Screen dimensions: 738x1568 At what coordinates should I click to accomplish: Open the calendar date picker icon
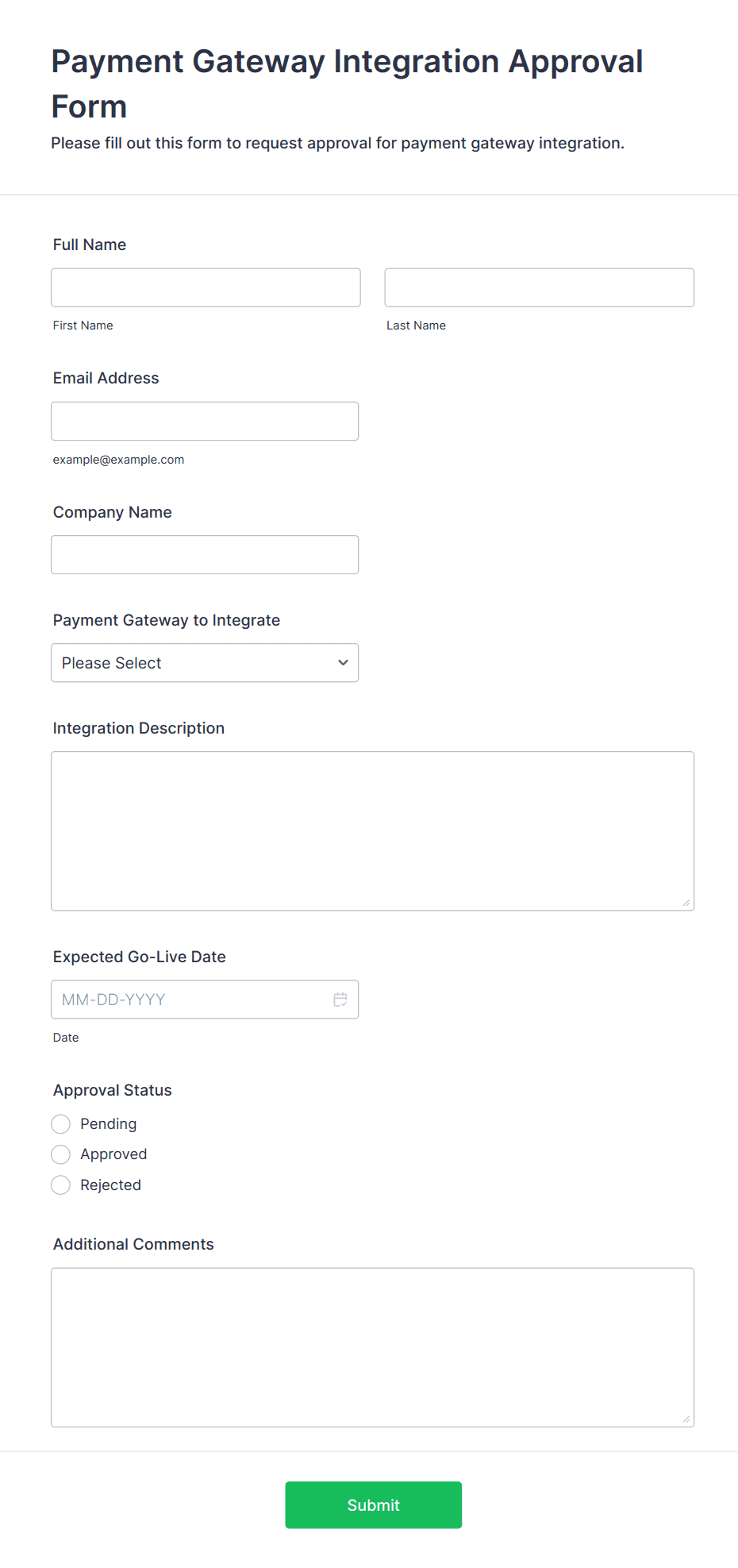click(340, 1000)
